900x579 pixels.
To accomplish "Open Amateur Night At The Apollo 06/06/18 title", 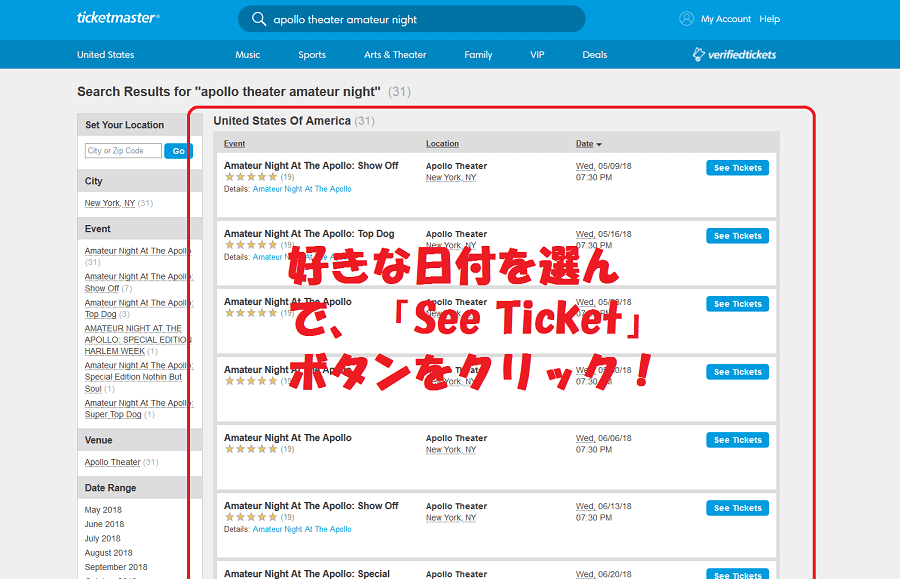I will click(x=288, y=437).
